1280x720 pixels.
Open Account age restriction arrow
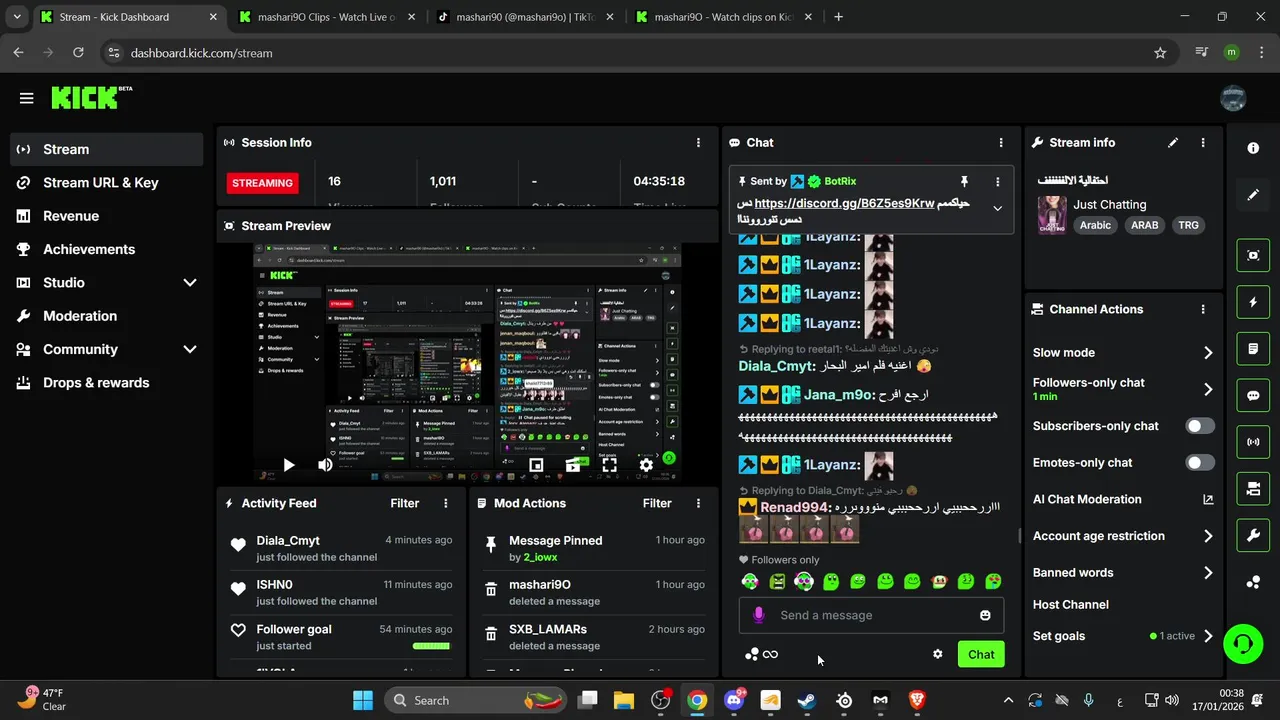[1208, 537]
